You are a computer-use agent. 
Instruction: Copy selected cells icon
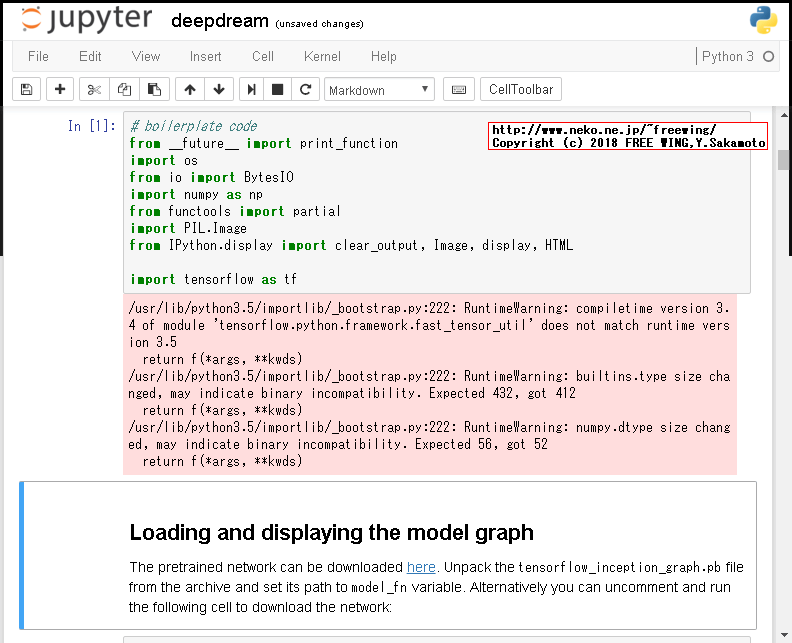click(124, 90)
